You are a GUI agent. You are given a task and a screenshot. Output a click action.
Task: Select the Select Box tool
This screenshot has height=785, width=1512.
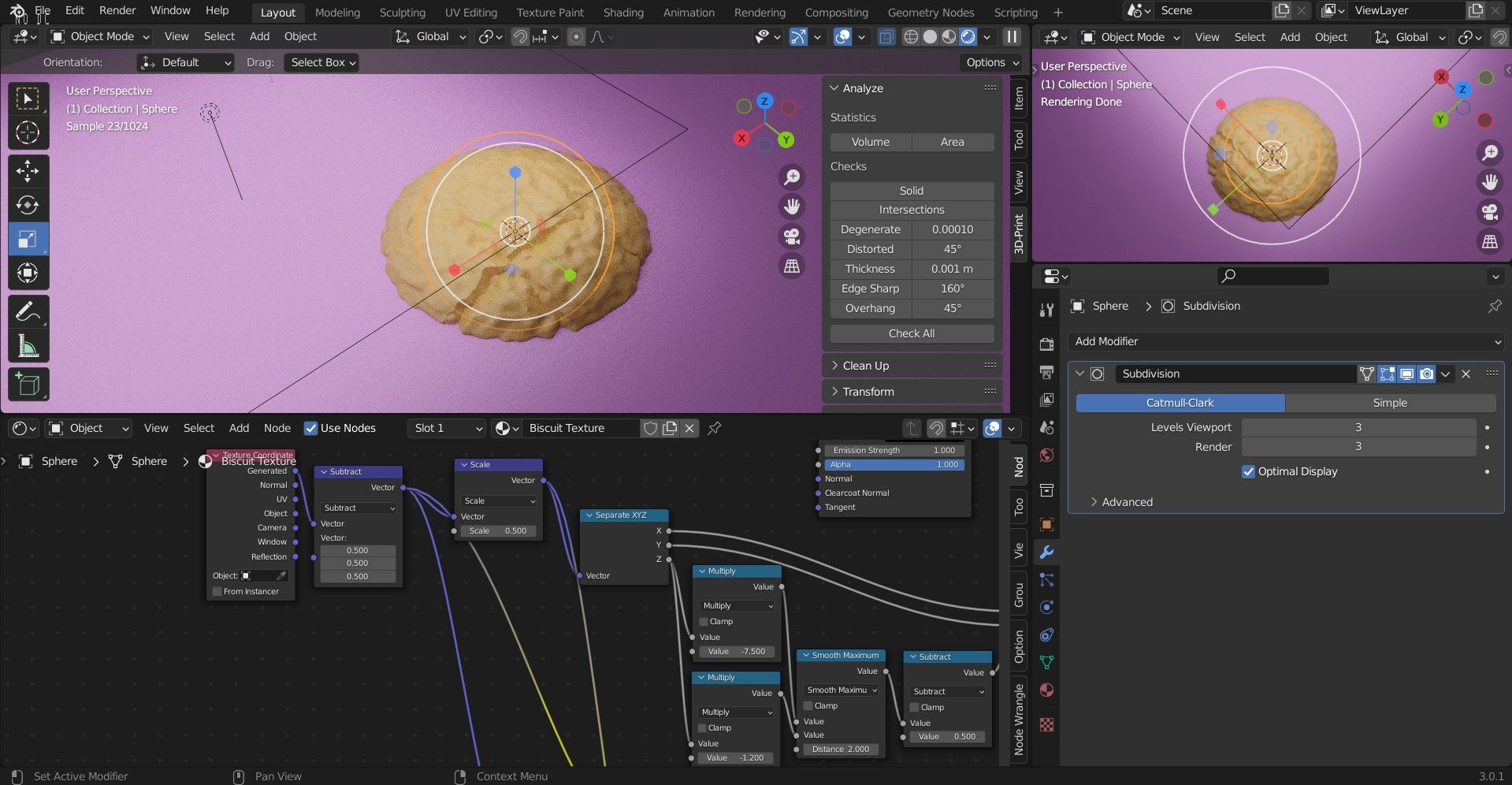pos(28,99)
